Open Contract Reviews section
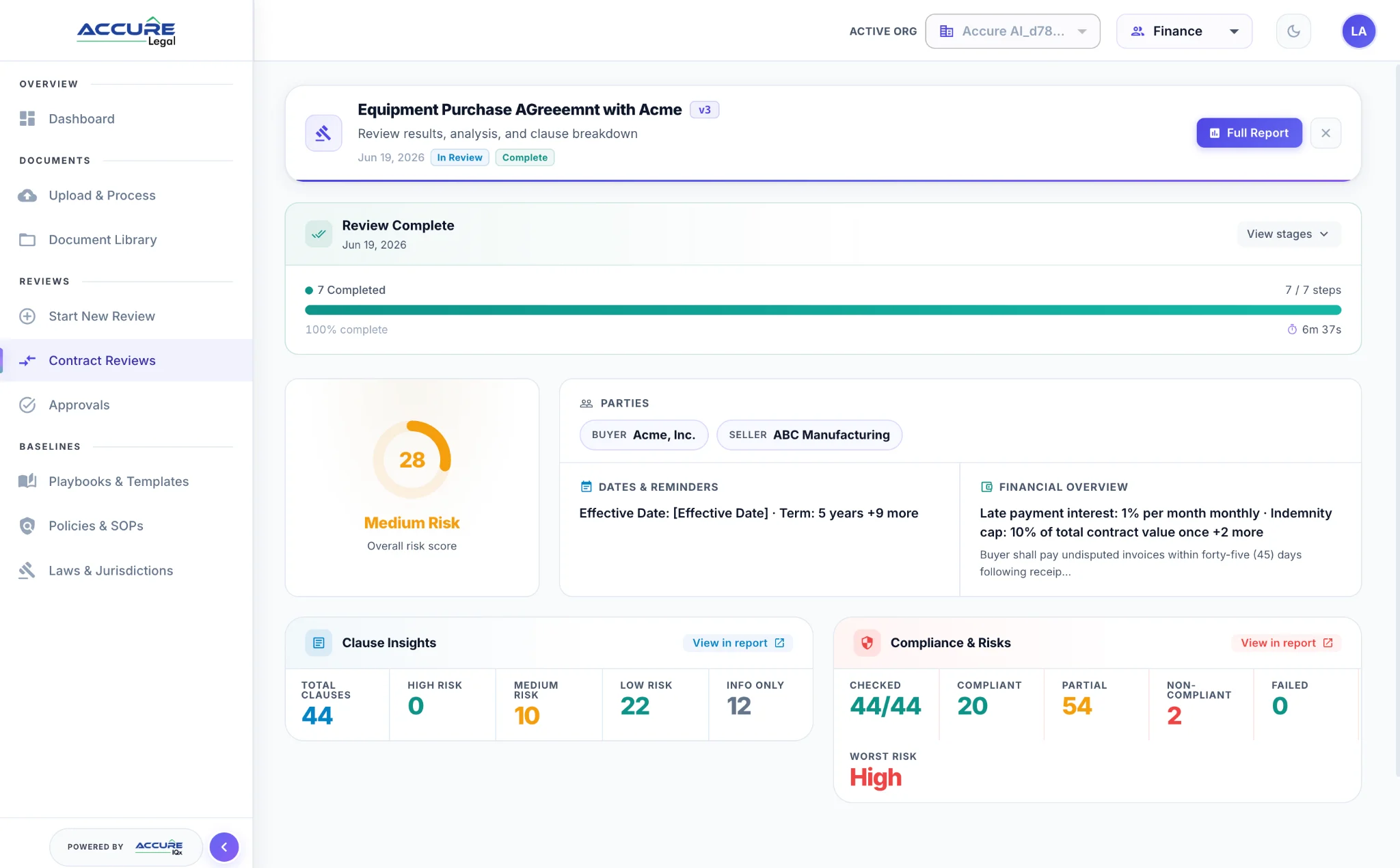The width and height of the screenshot is (1400, 868). click(126, 361)
